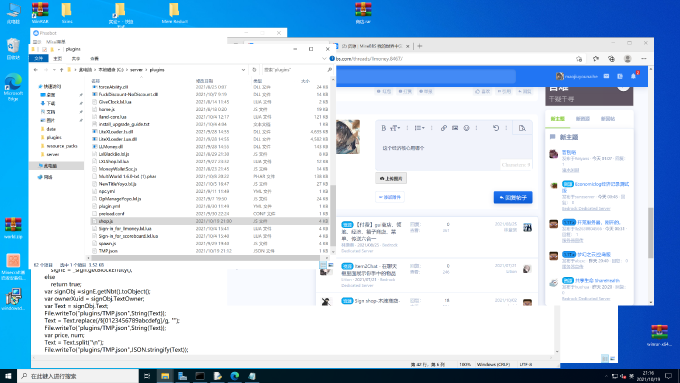Go back in Explorer navigation

(36, 69)
